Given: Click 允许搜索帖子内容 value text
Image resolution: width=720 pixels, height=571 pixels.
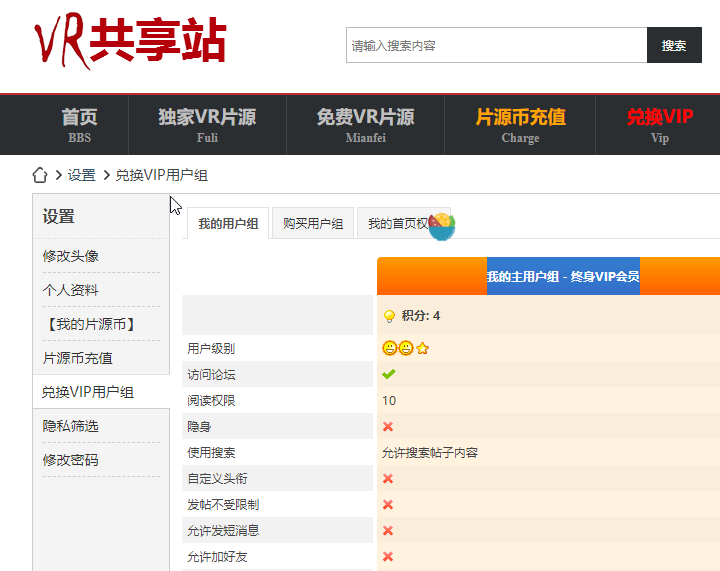Looking at the screenshot, I should pos(430,453).
